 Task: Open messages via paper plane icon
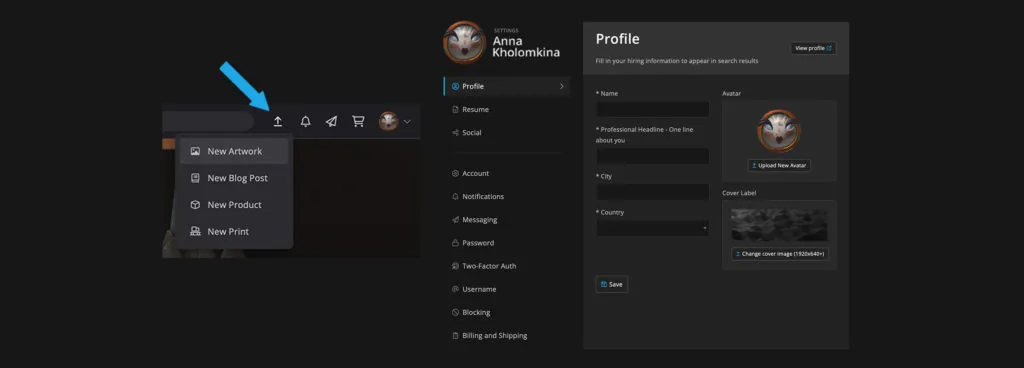point(332,121)
